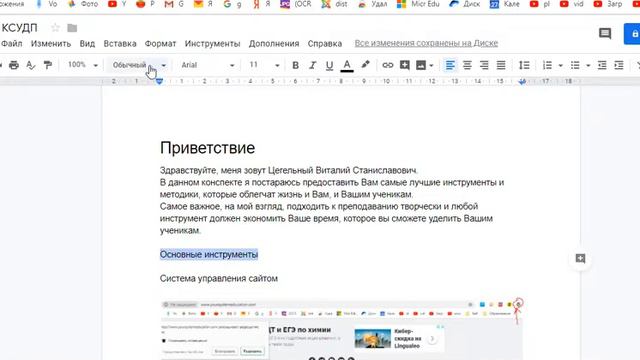This screenshot has width=640, height=360.
Task: Align text to the left
Action: (450, 65)
